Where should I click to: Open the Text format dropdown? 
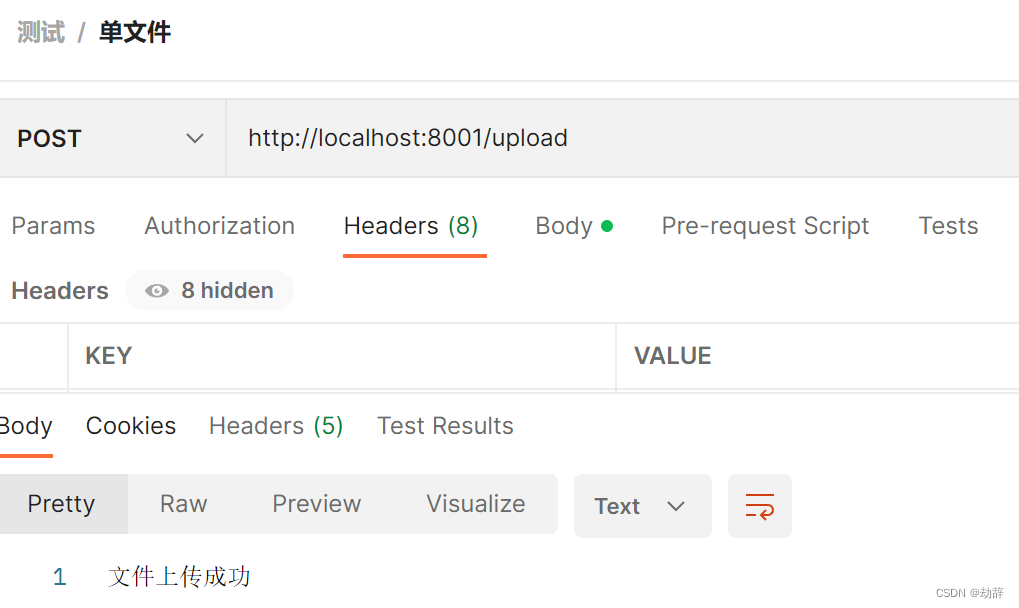(642, 506)
